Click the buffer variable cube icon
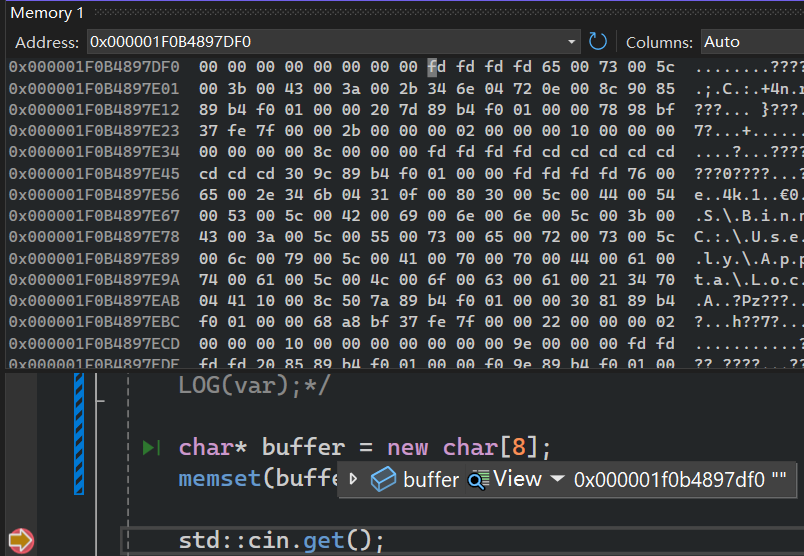 click(383, 480)
